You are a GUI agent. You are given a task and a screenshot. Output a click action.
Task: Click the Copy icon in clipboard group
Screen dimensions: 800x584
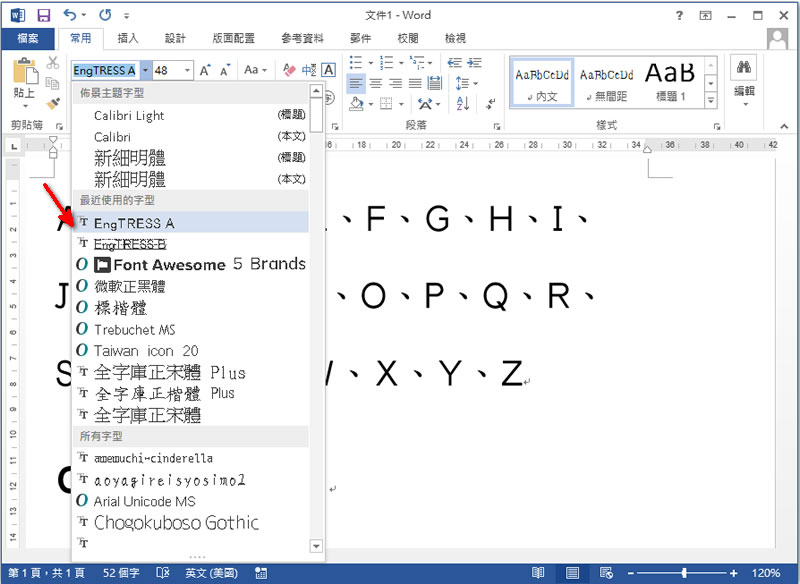pyautogui.click(x=53, y=83)
